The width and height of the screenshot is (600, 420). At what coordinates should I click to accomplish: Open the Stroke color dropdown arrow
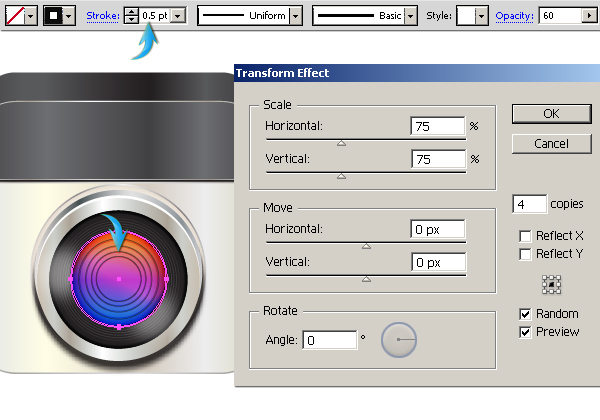point(69,16)
